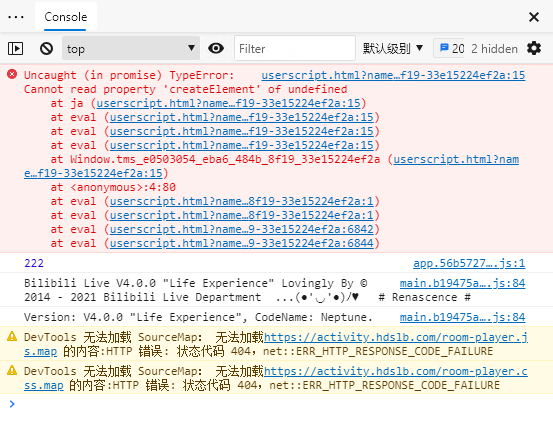Viewport: 553px width, 435px height.
Task: Open the 默认级别 log levels dropdown
Action: (393, 48)
